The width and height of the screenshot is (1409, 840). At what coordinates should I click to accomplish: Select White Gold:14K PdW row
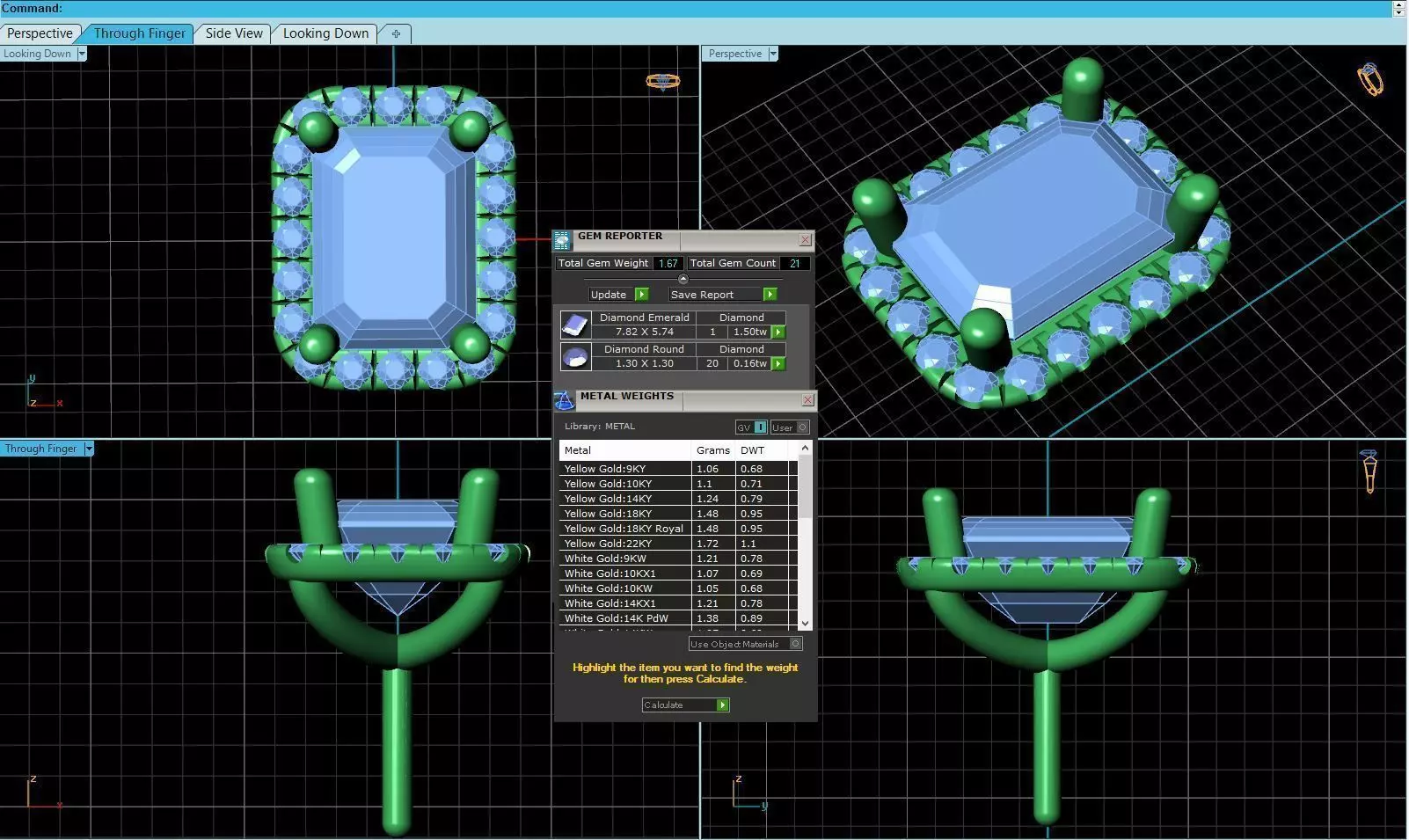tap(678, 618)
